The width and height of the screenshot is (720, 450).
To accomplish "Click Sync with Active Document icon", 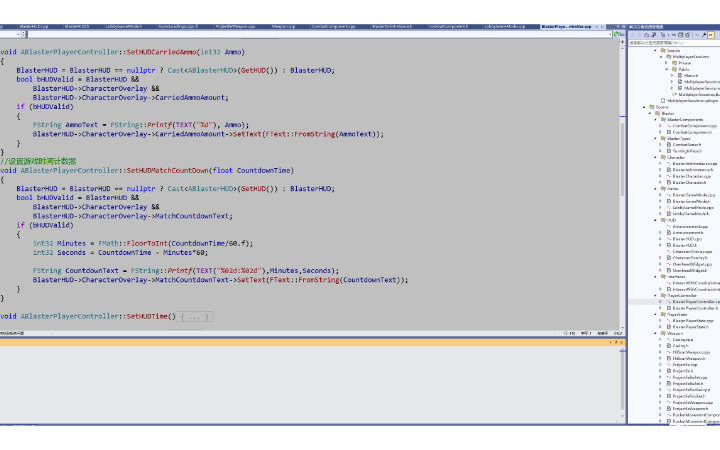I will coord(674,35).
